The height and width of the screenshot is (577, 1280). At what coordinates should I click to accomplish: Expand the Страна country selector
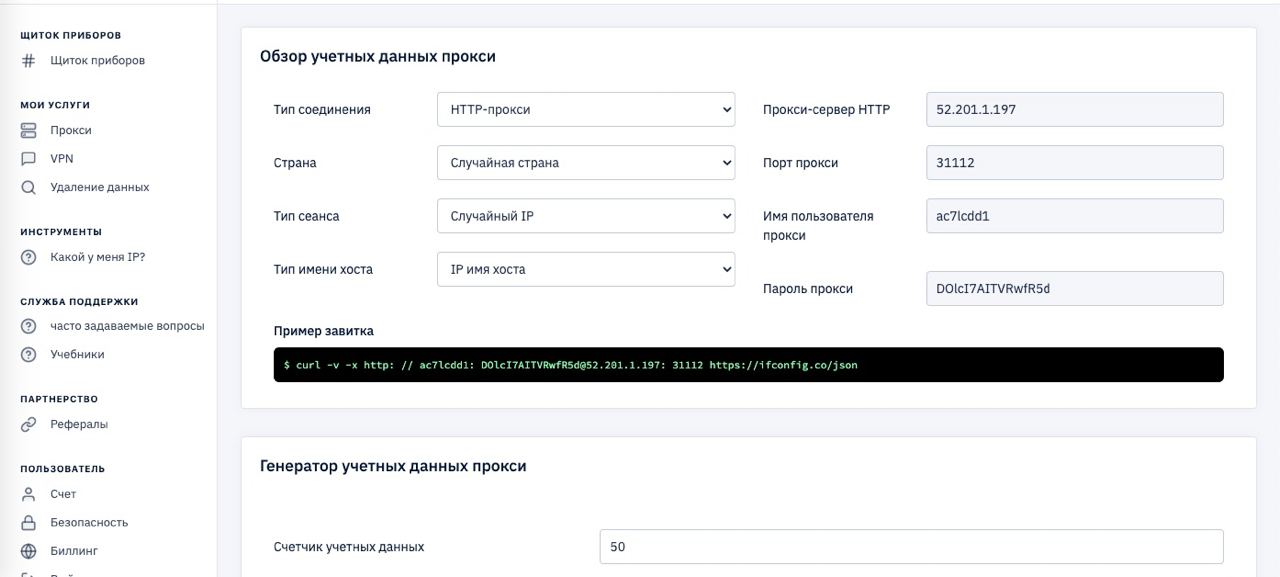pos(585,163)
